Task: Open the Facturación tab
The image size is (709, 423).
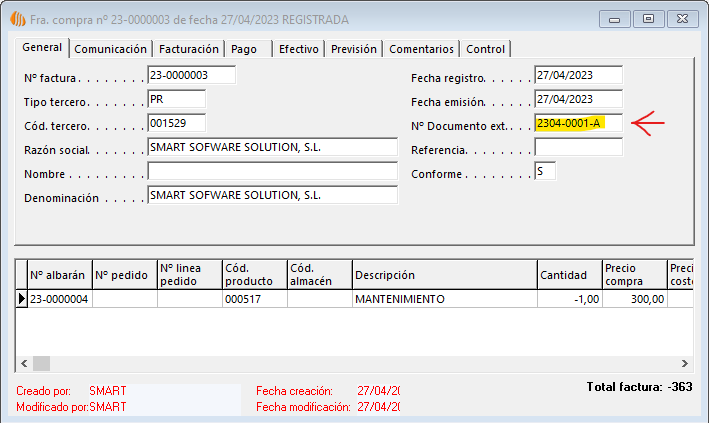Action: (189, 49)
